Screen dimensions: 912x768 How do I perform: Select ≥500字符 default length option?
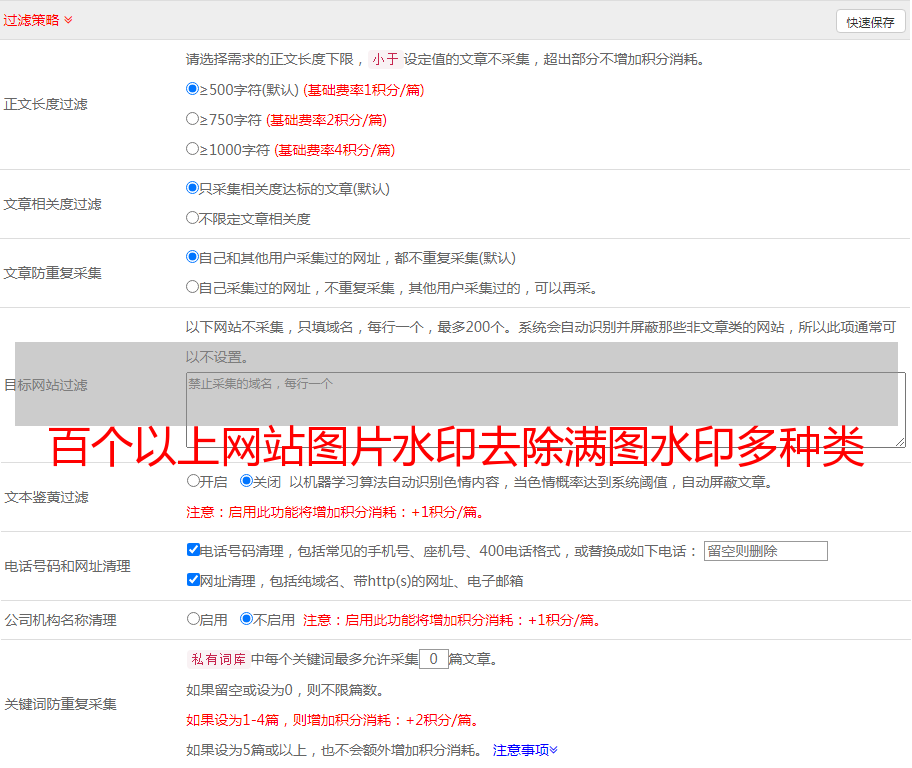pos(193,89)
